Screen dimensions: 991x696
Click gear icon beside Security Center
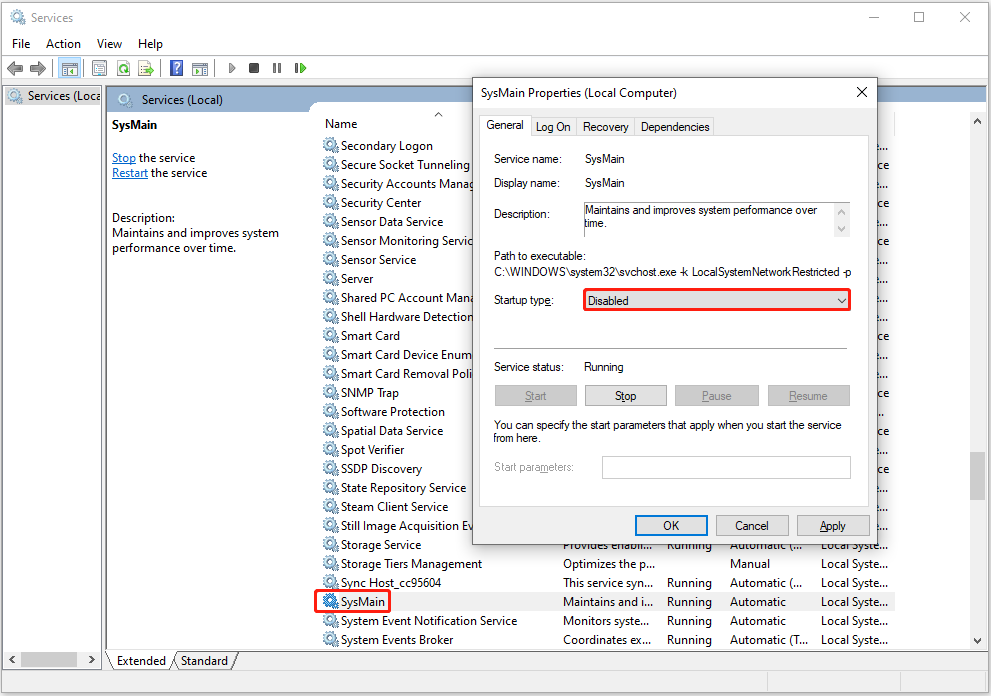tap(331, 202)
